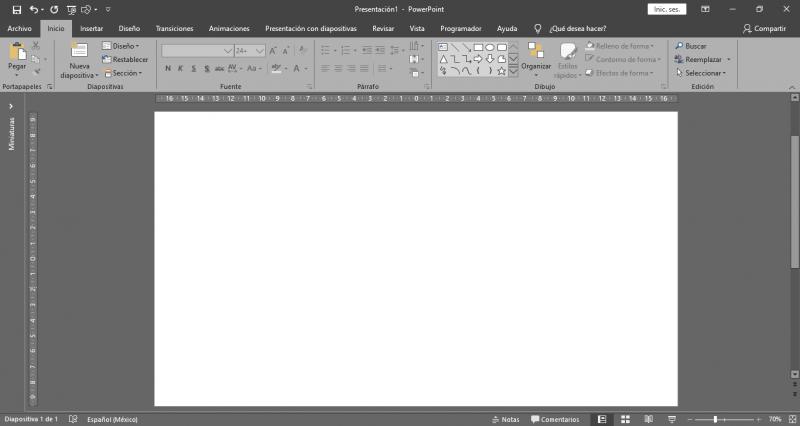
Task: Select the star shape in shapes gallery
Action: [x=501, y=71]
